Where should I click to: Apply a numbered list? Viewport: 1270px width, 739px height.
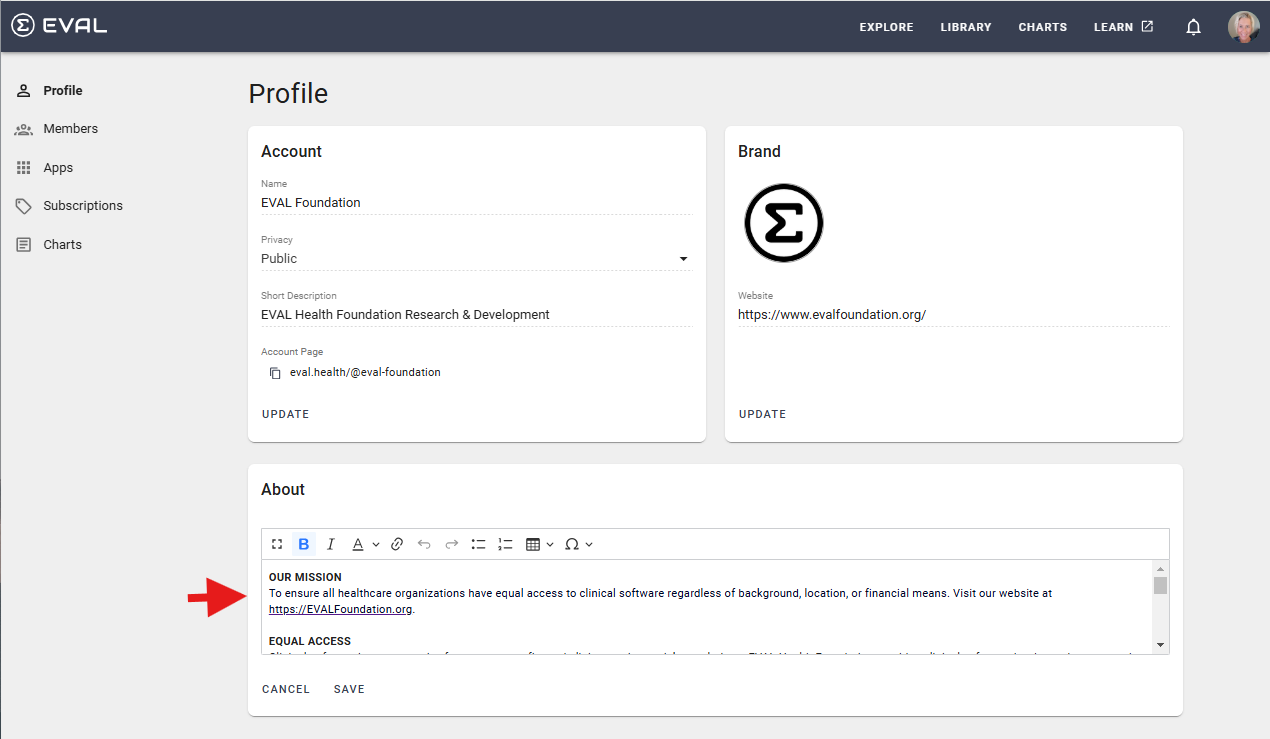(x=505, y=544)
